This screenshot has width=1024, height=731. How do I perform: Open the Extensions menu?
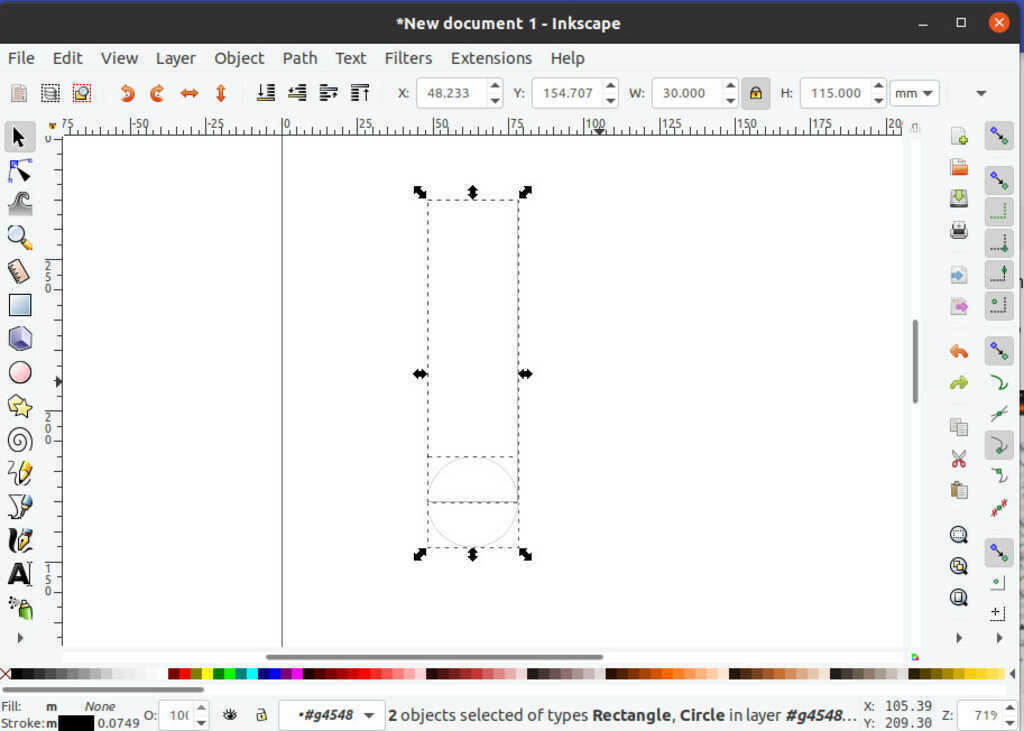[491, 58]
